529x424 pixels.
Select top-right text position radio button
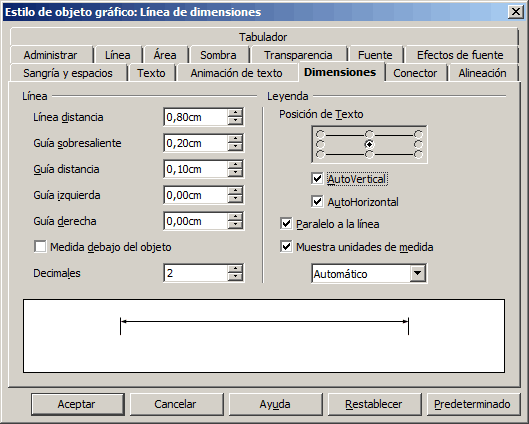point(418,135)
